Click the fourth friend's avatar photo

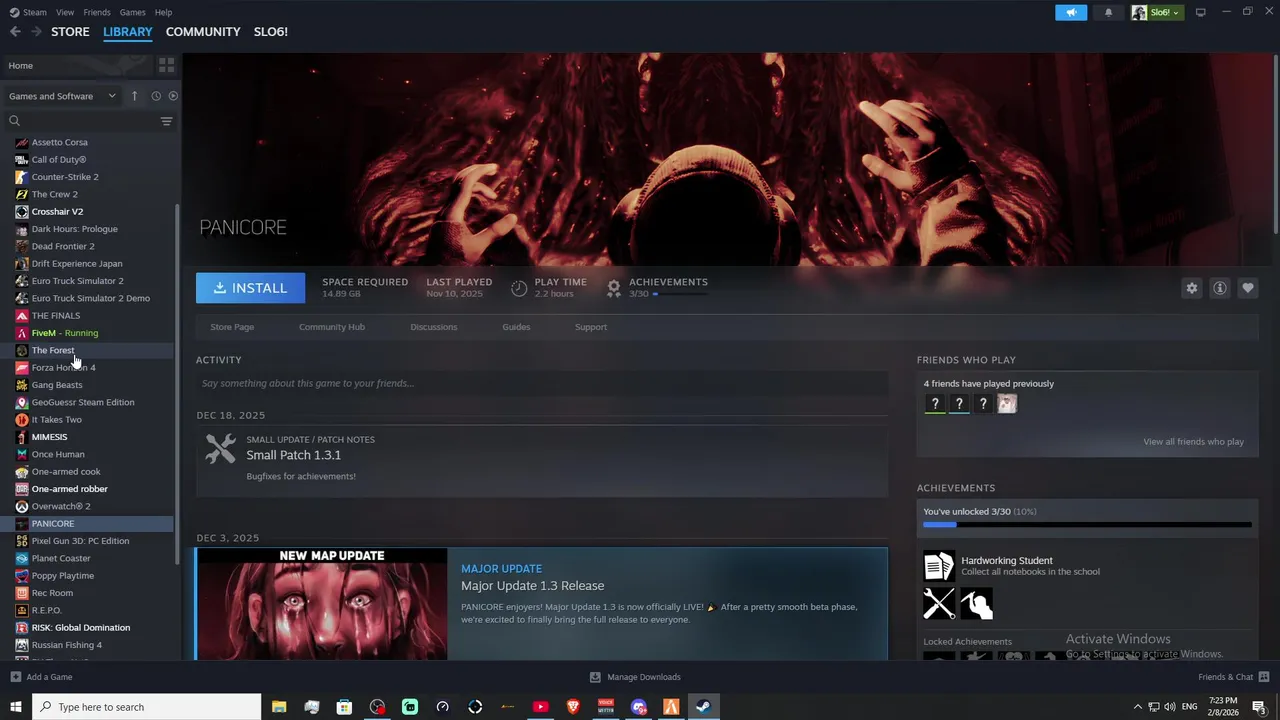(1007, 404)
